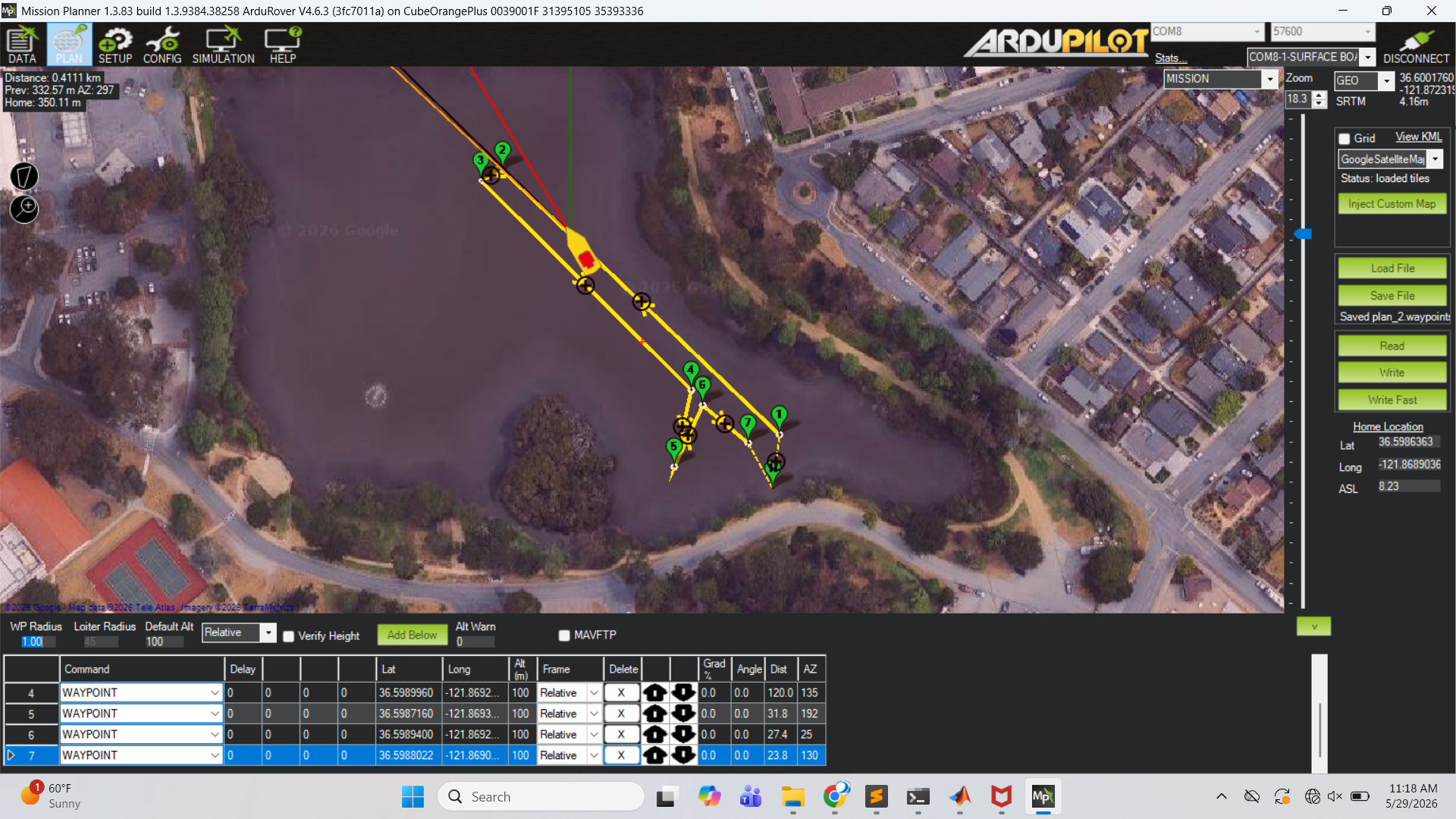
Task: Click the Add Below button
Action: (x=412, y=635)
